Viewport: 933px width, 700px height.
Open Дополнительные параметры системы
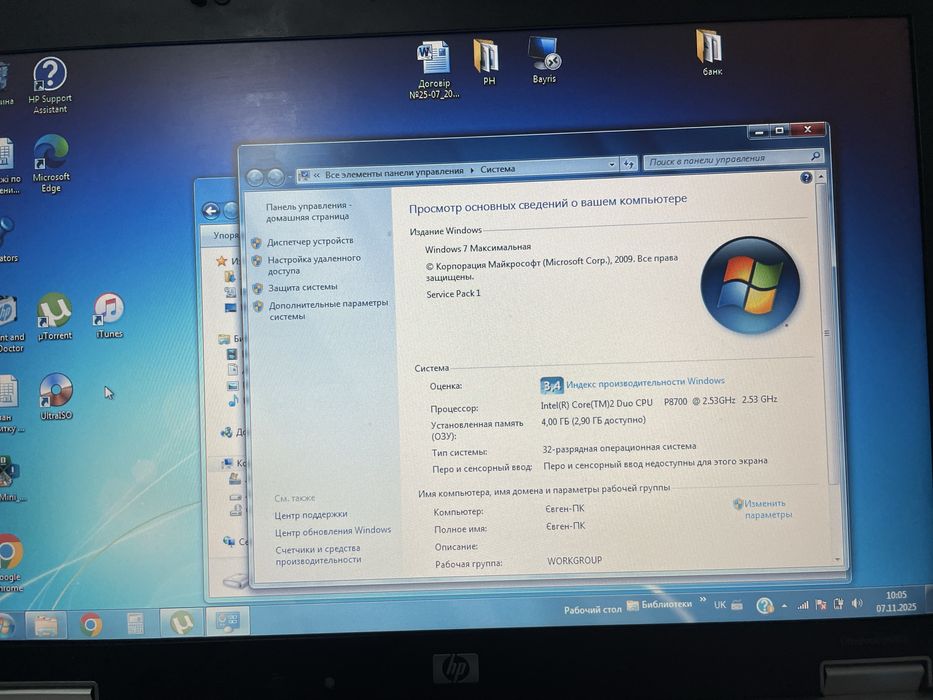pyautogui.click(x=328, y=310)
